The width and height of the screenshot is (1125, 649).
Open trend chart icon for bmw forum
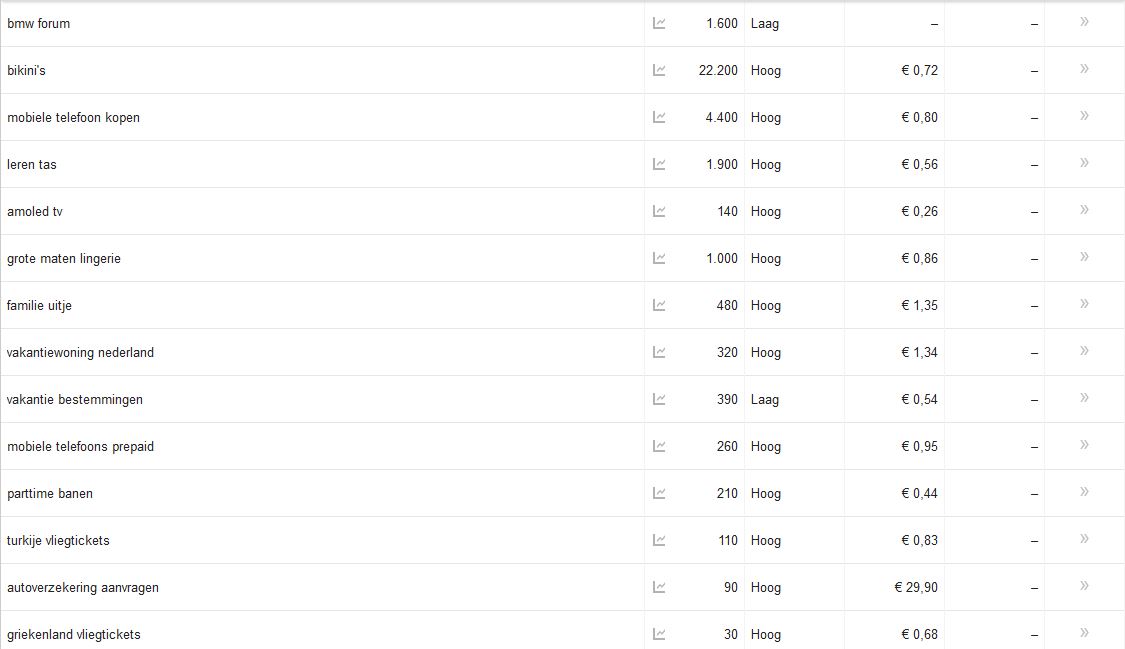pyautogui.click(x=659, y=24)
